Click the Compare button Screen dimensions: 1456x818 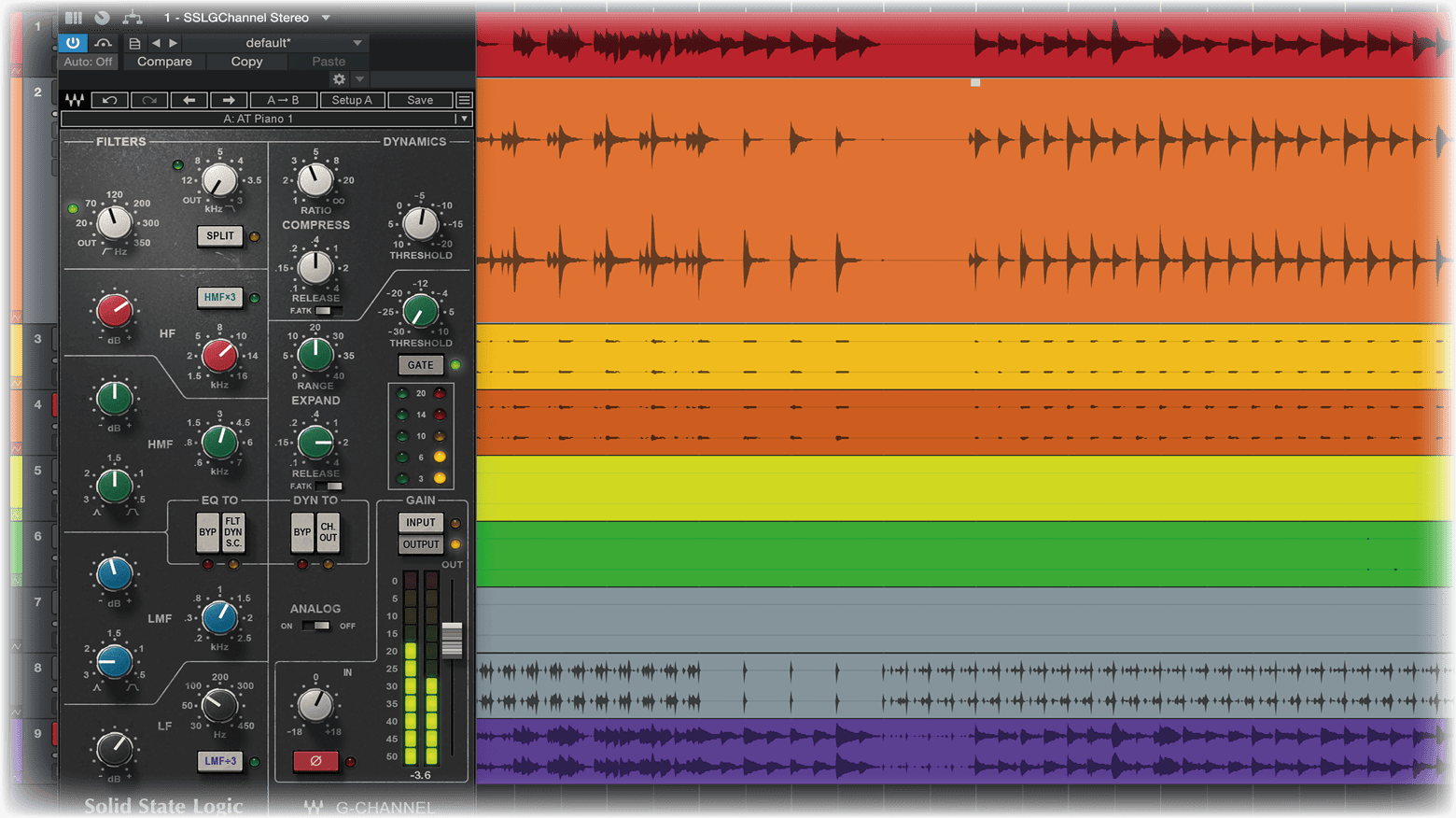click(164, 62)
